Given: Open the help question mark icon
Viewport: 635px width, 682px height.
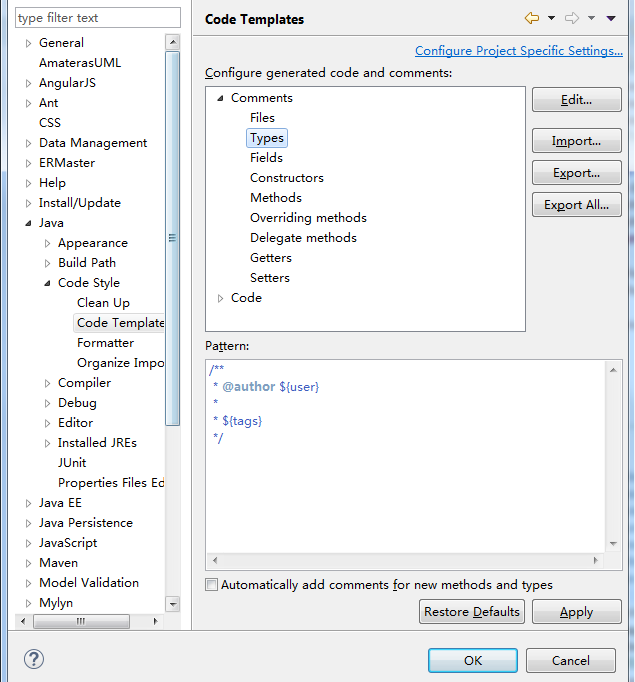Looking at the screenshot, I should 33,659.
